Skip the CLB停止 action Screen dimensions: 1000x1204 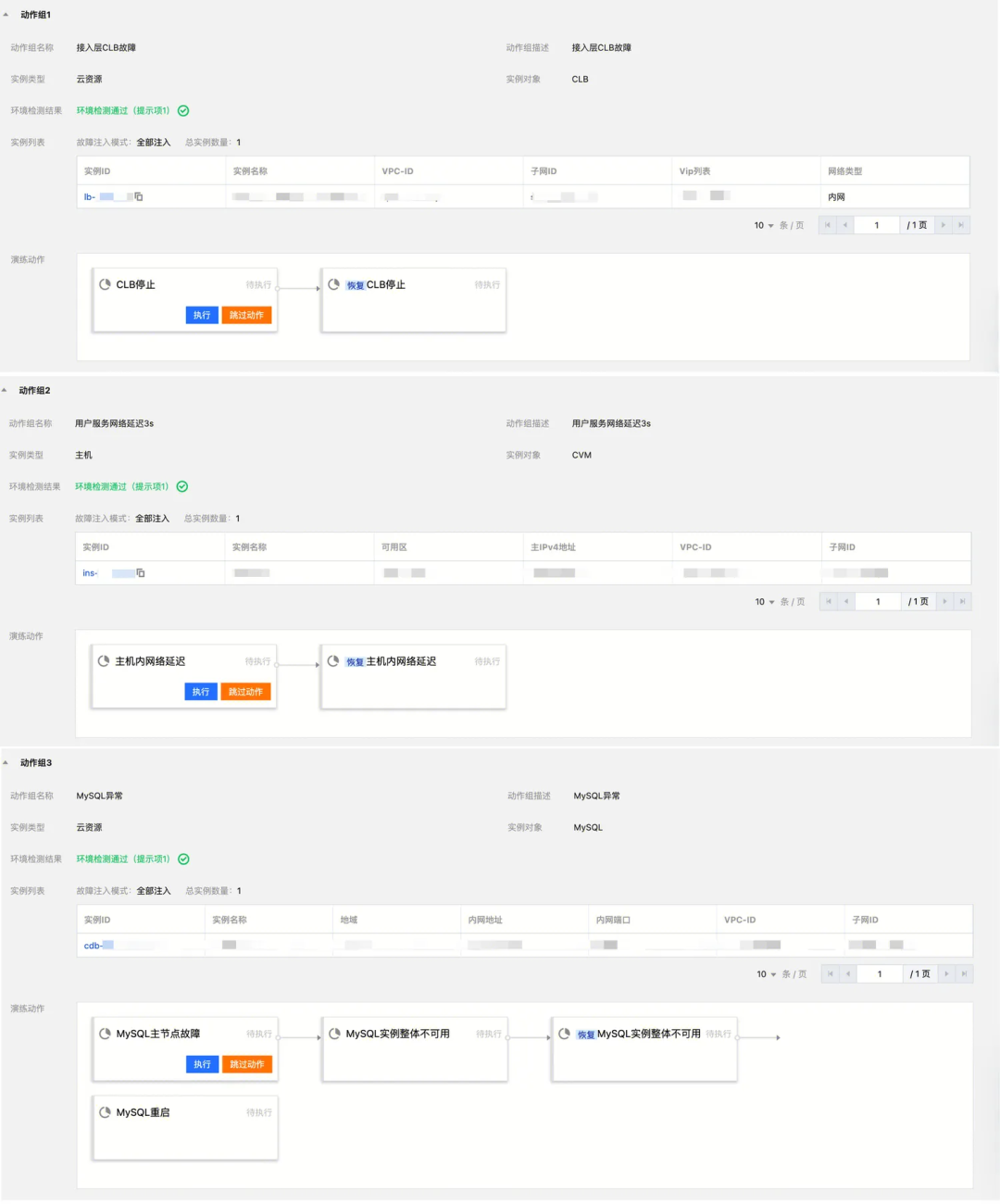point(246,316)
